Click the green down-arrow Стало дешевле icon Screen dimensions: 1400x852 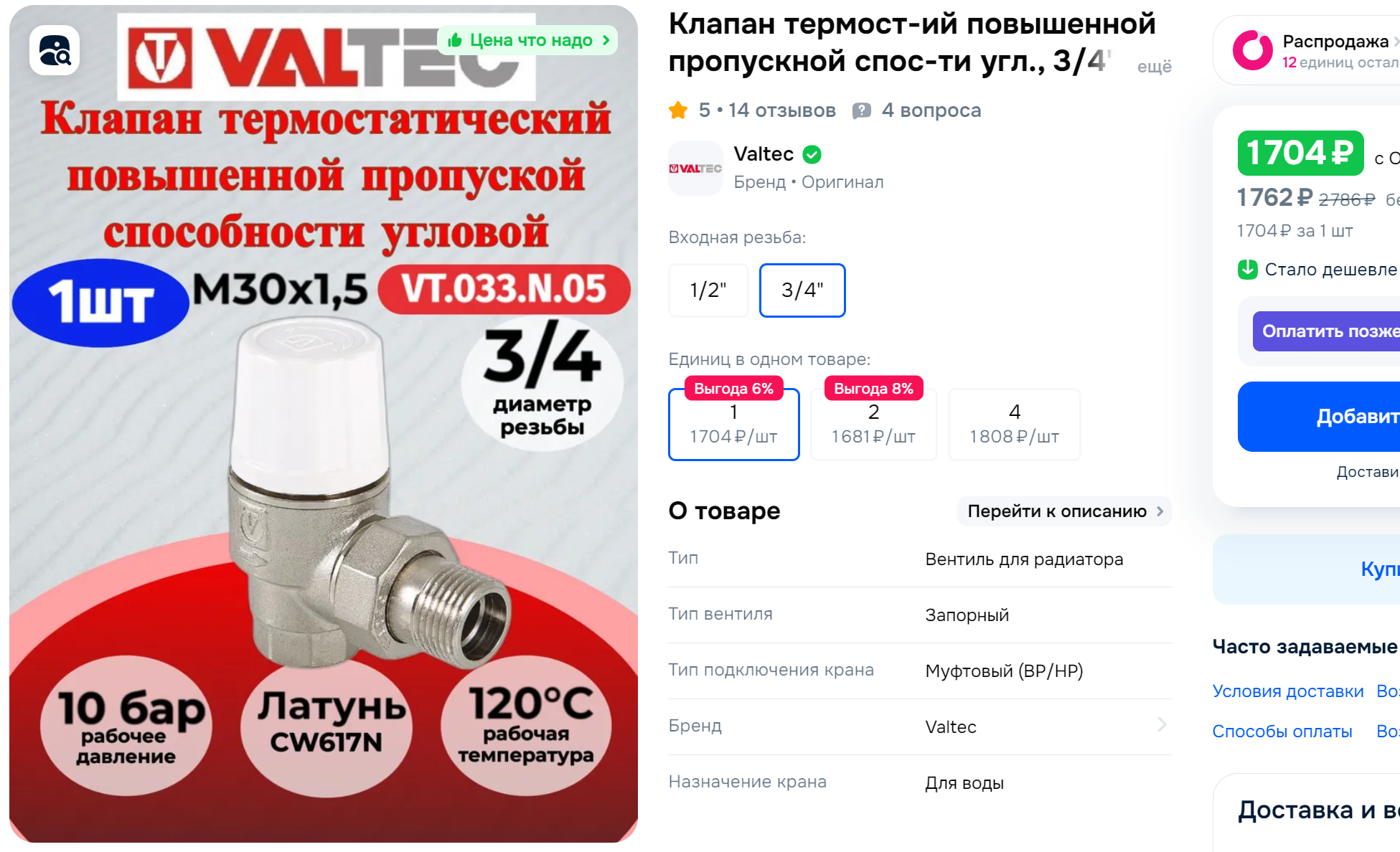coord(1248,270)
